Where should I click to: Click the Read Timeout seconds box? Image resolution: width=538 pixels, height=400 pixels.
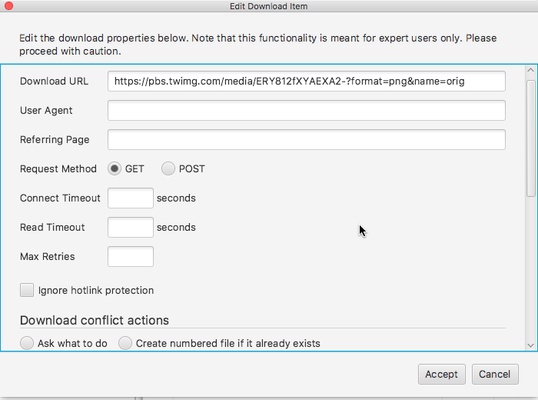[130, 227]
